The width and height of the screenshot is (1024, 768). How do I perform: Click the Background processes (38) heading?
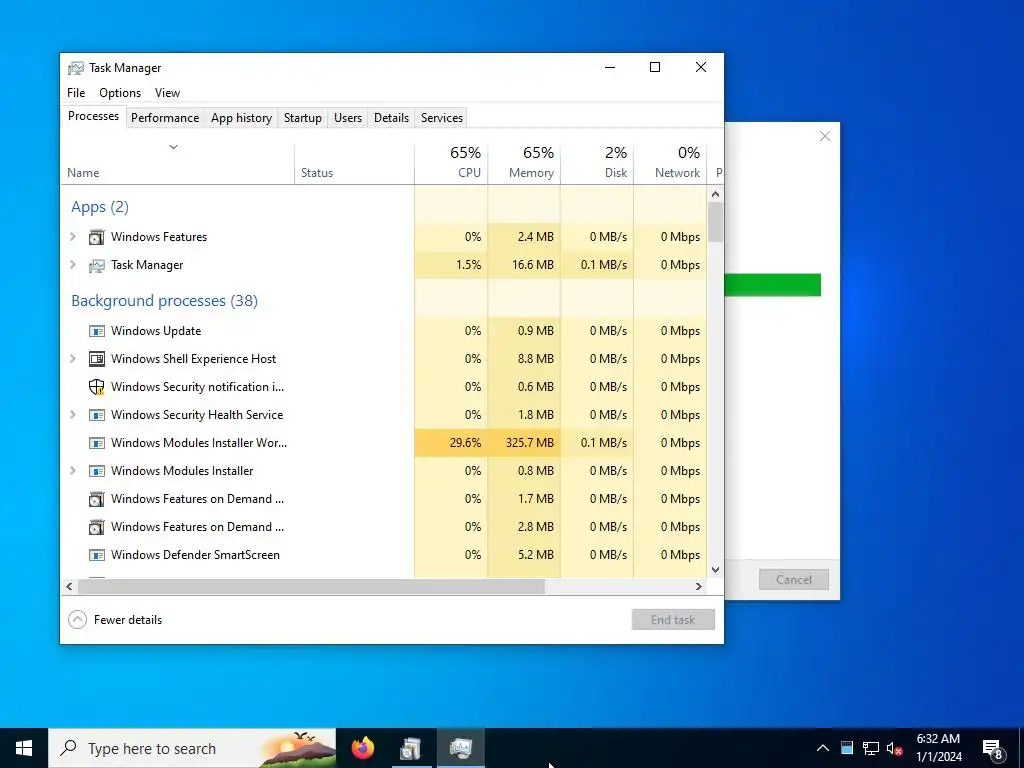[165, 301]
